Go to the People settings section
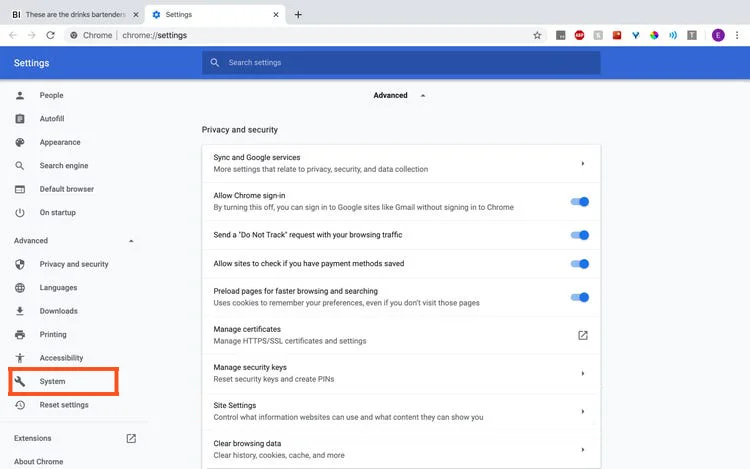This screenshot has width=750, height=469. click(51, 95)
